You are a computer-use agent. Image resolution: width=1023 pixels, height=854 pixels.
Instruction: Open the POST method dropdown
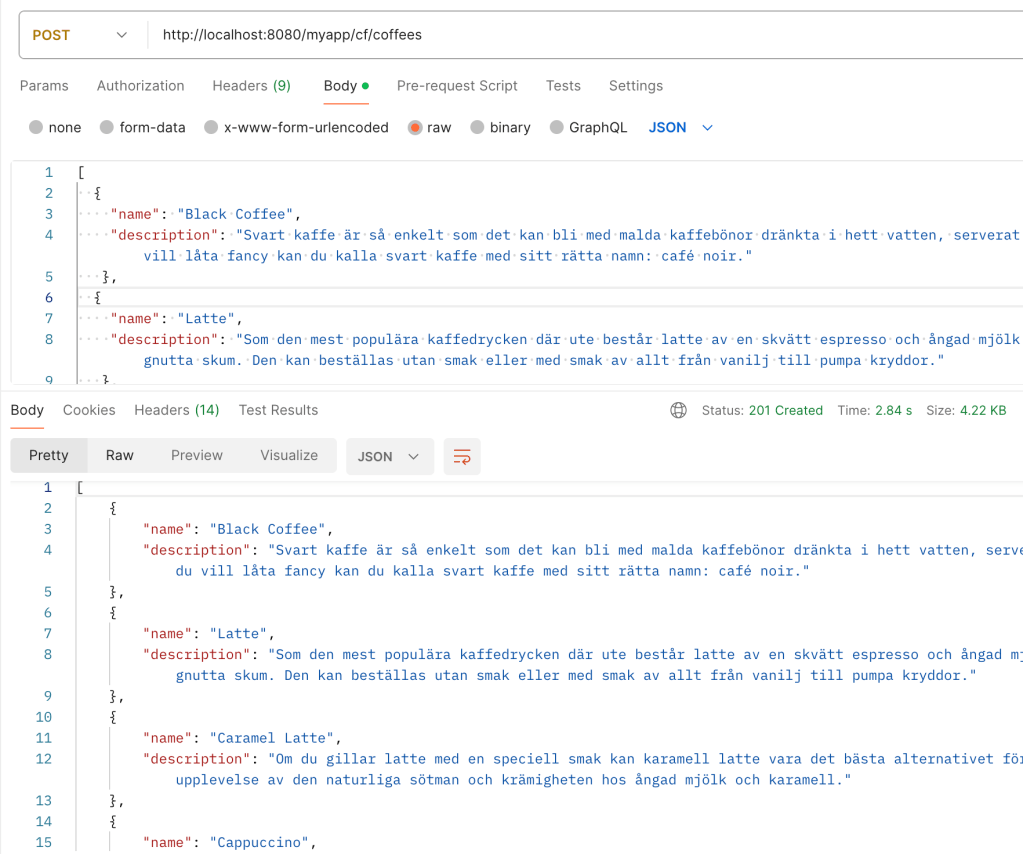click(80, 35)
